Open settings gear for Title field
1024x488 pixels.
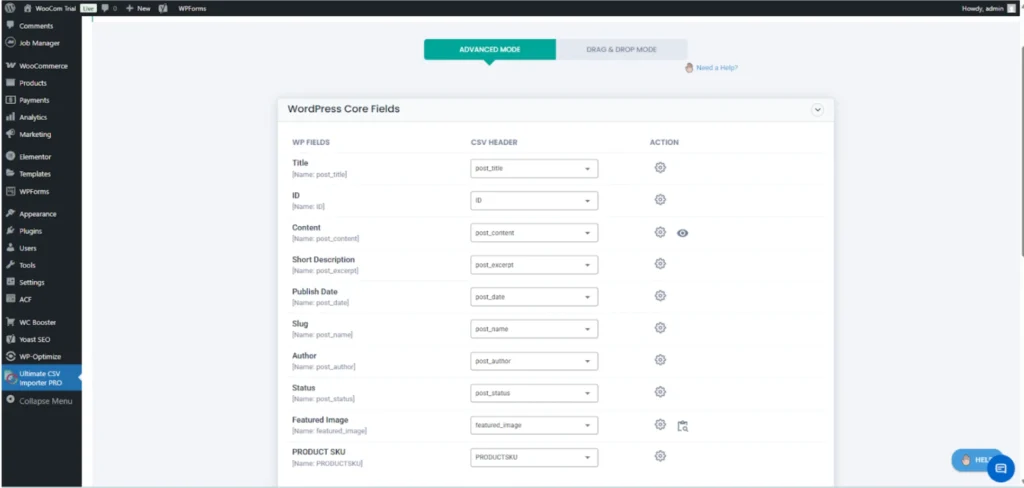(660, 168)
